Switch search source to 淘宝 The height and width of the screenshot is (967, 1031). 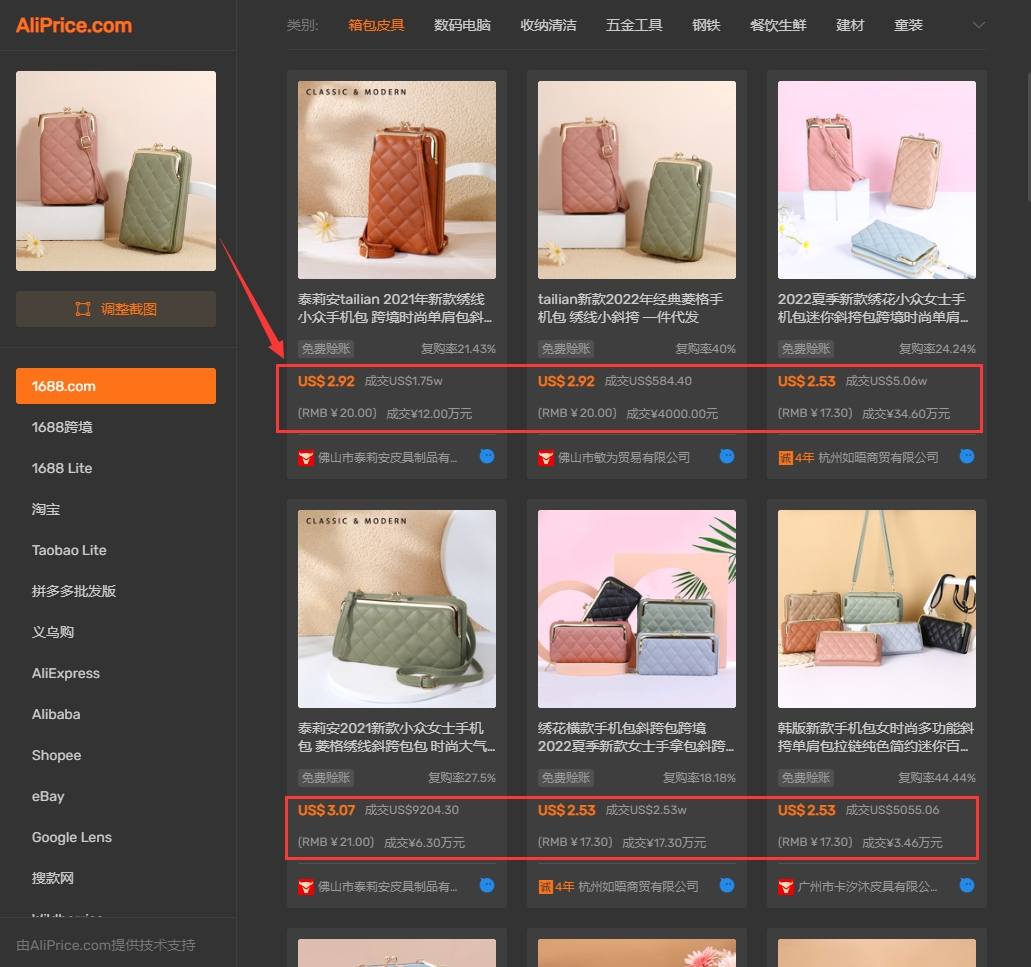point(46,509)
